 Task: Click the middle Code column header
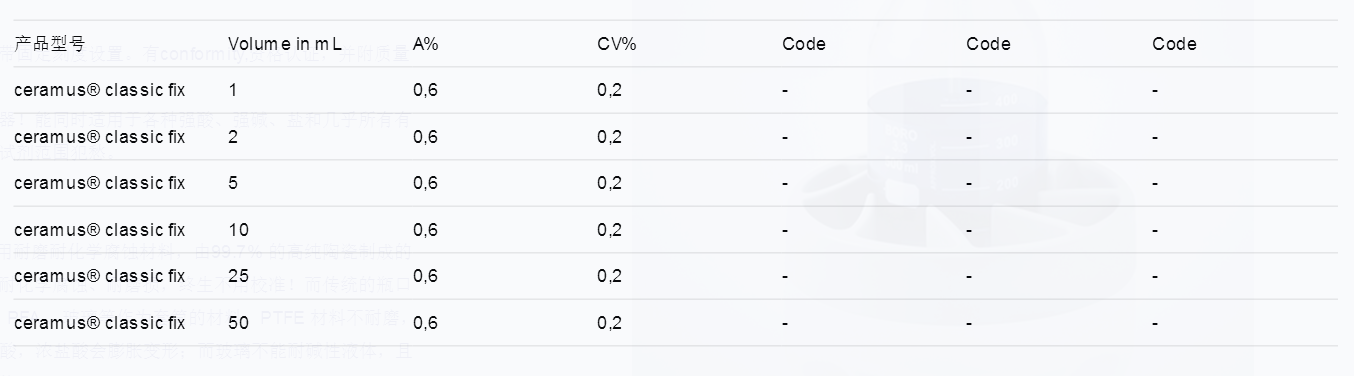pos(988,44)
